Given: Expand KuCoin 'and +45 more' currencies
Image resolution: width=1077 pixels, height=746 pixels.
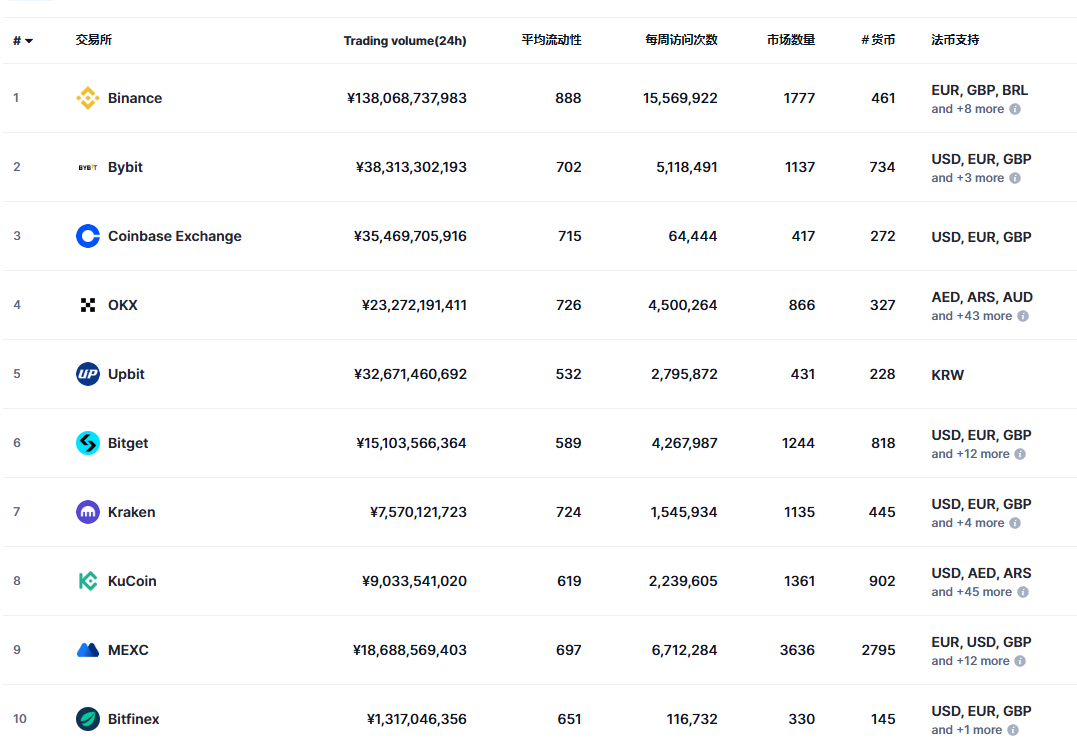Looking at the screenshot, I should click(971, 592).
